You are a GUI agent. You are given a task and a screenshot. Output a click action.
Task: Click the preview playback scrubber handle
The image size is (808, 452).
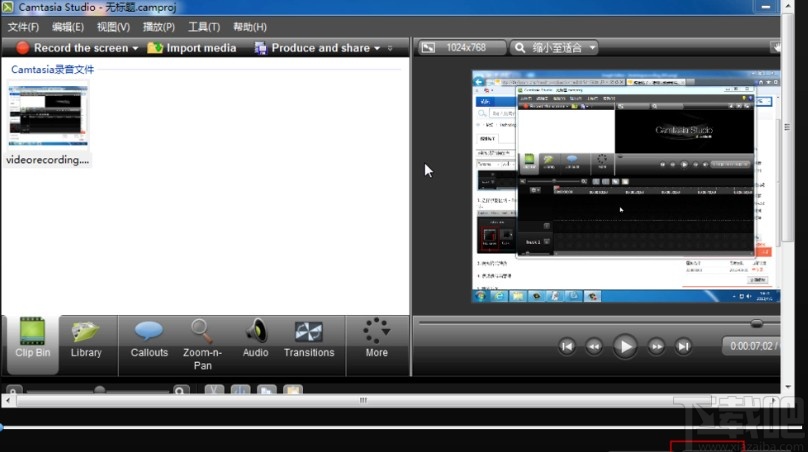point(756,324)
